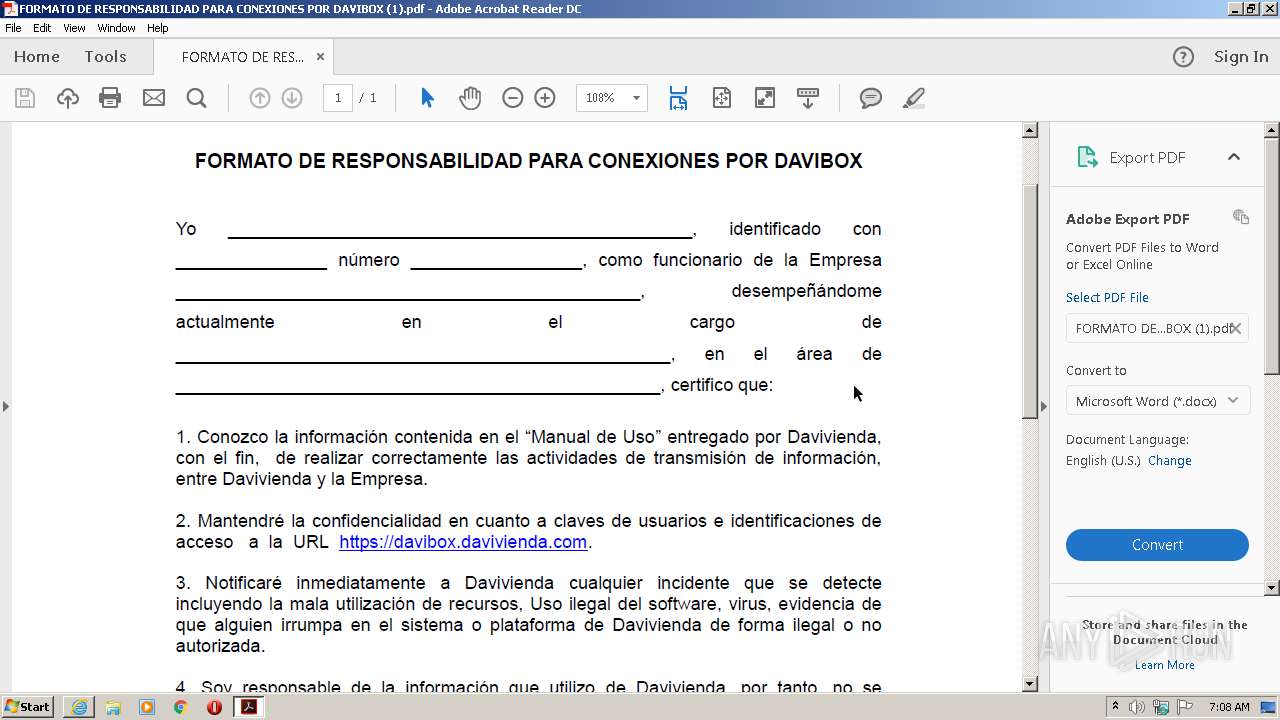Show hidden tray icons arrow
This screenshot has width=1280, height=720.
click(x=1116, y=707)
